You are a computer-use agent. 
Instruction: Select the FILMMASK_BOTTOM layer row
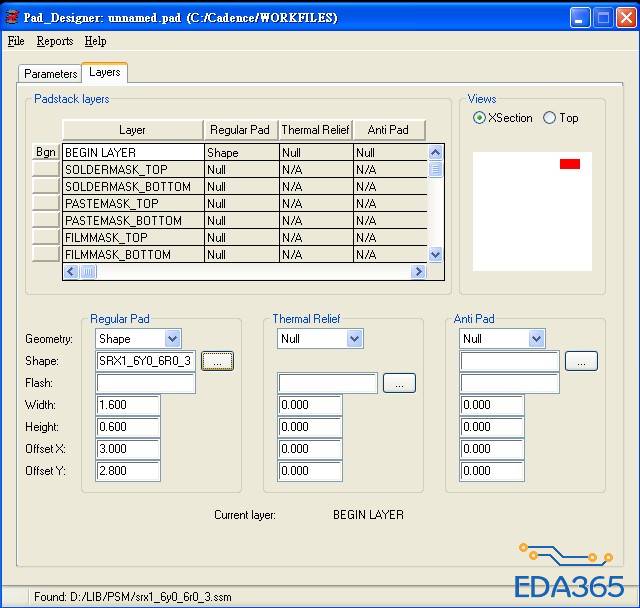click(245, 255)
